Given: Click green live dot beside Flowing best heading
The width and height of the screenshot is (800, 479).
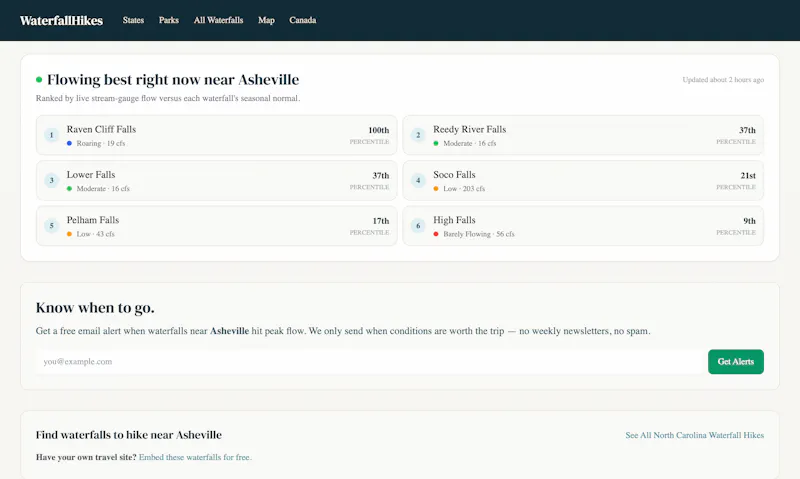Looking at the screenshot, I should coord(39,80).
